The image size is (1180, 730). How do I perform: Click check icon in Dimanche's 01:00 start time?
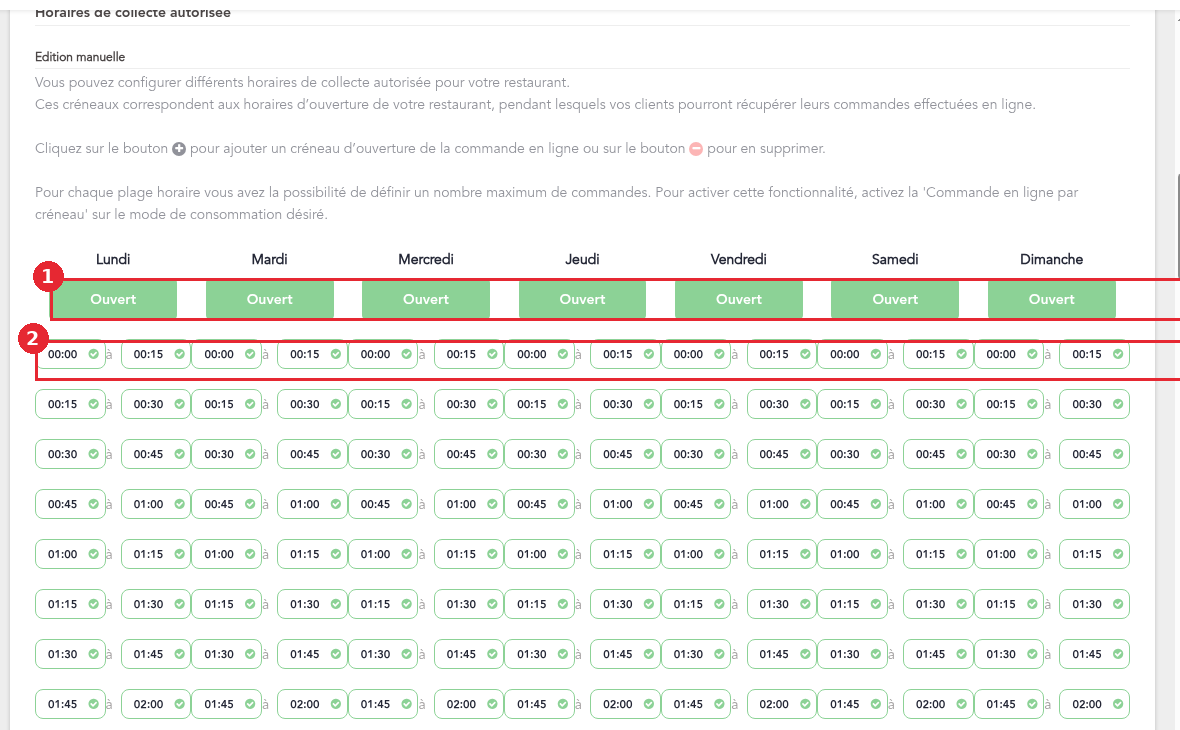[1032, 554]
